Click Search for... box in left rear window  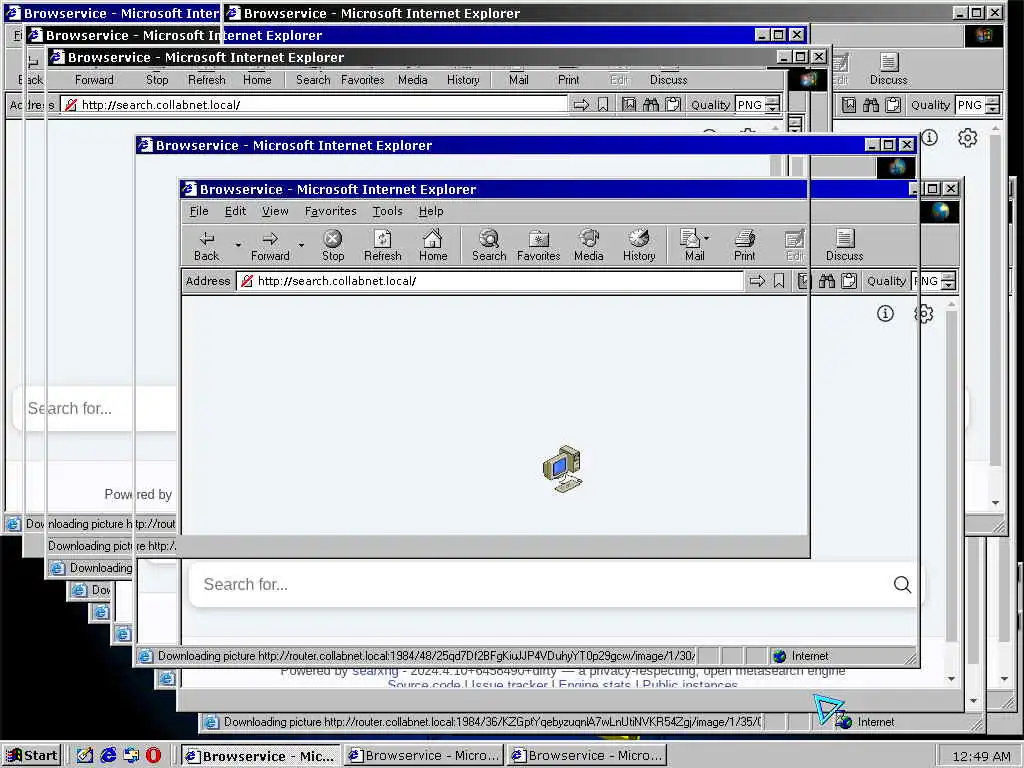pyautogui.click(x=95, y=408)
